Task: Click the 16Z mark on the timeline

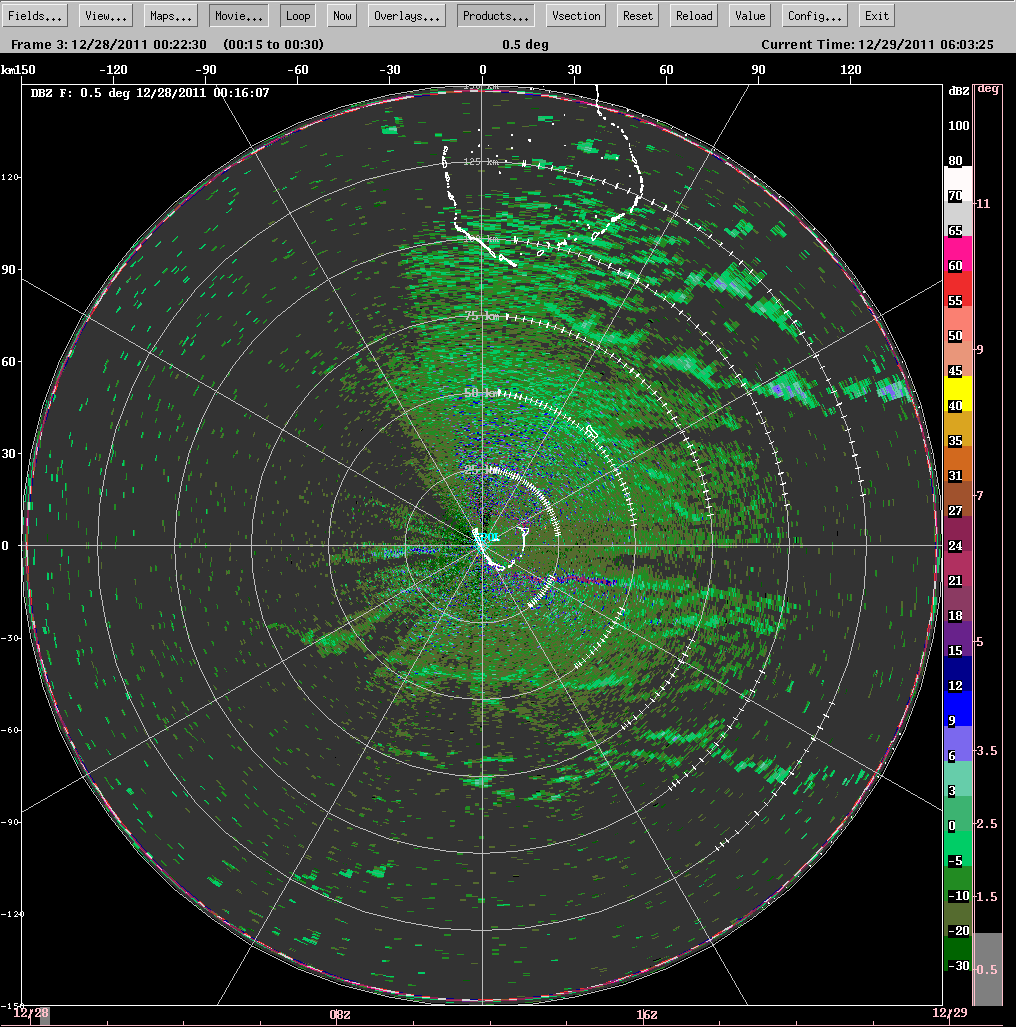Action: click(647, 1015)
